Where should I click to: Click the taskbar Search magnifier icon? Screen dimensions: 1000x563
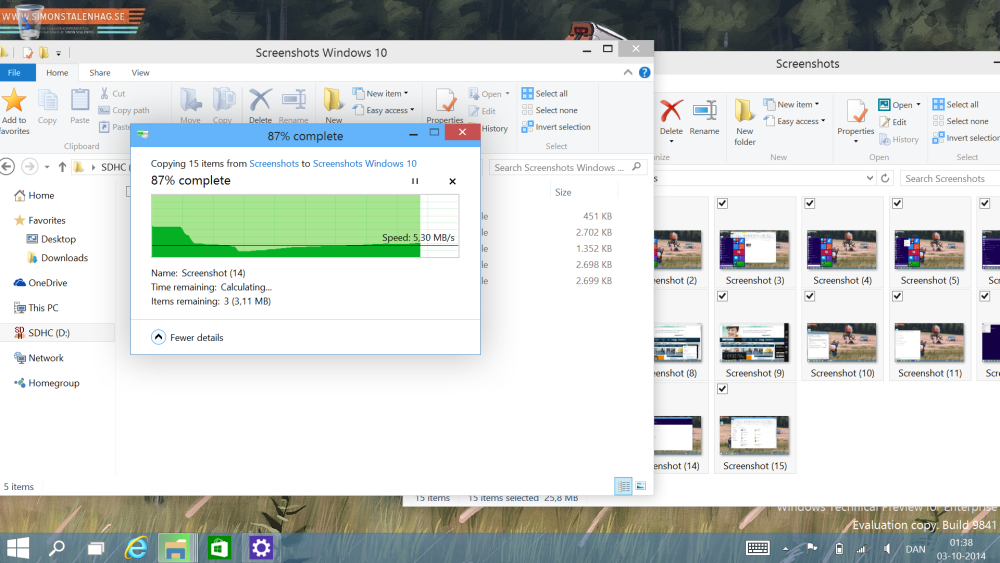(57, 548)
